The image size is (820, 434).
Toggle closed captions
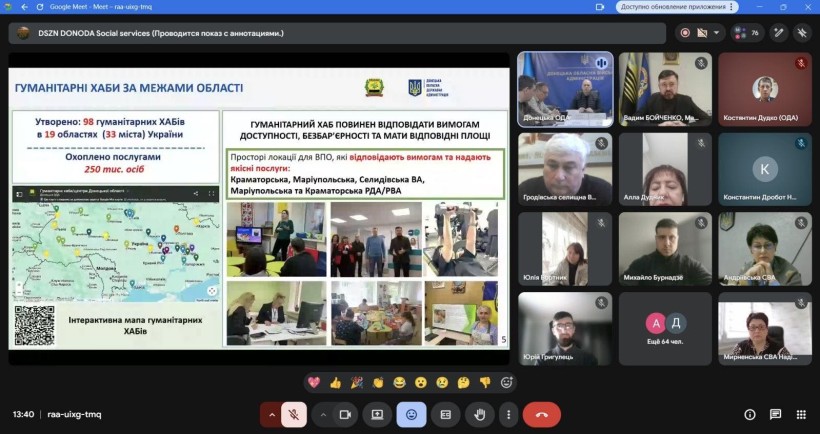[446, 415]
